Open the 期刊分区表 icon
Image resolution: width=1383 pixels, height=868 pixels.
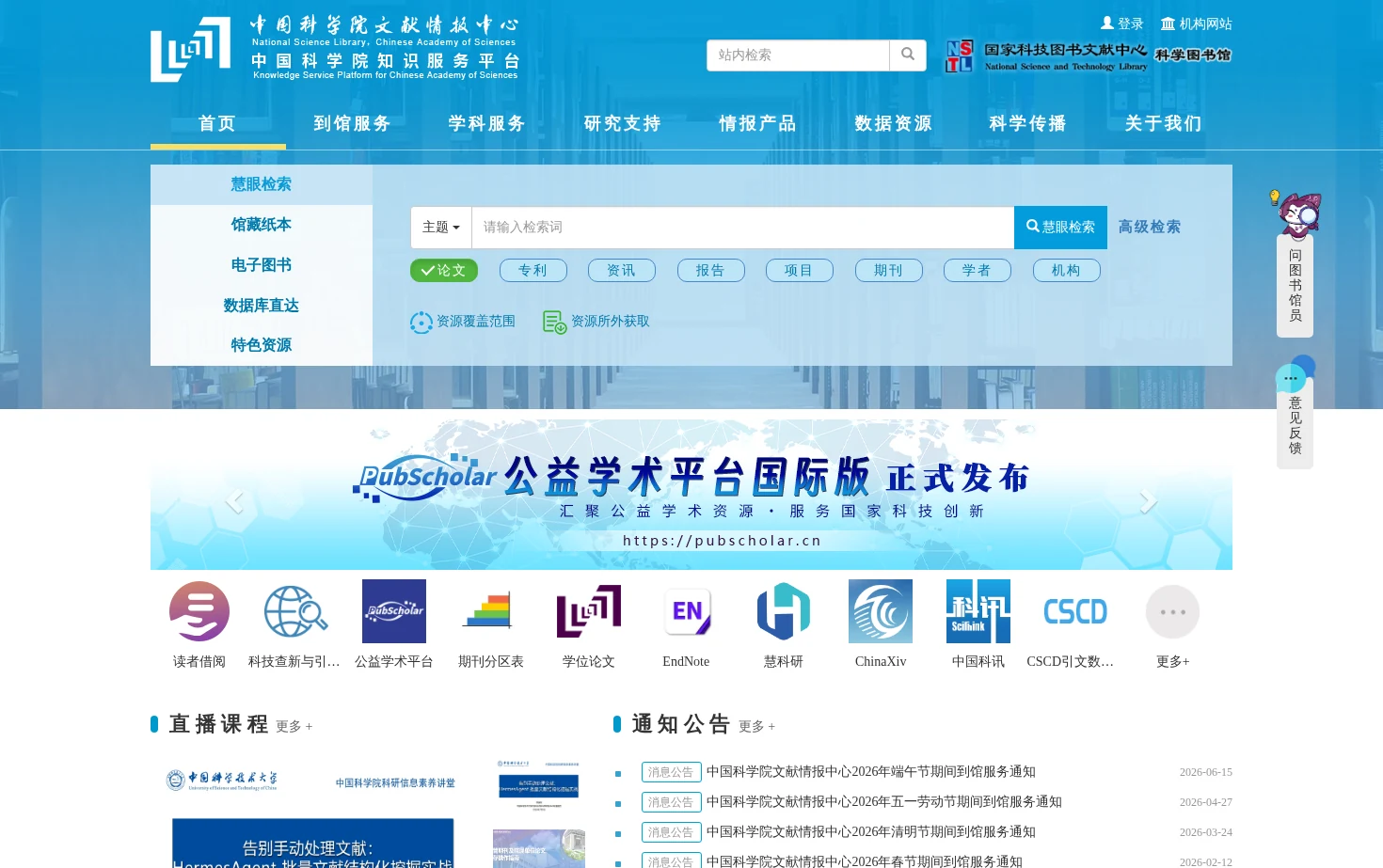[490, 611]
